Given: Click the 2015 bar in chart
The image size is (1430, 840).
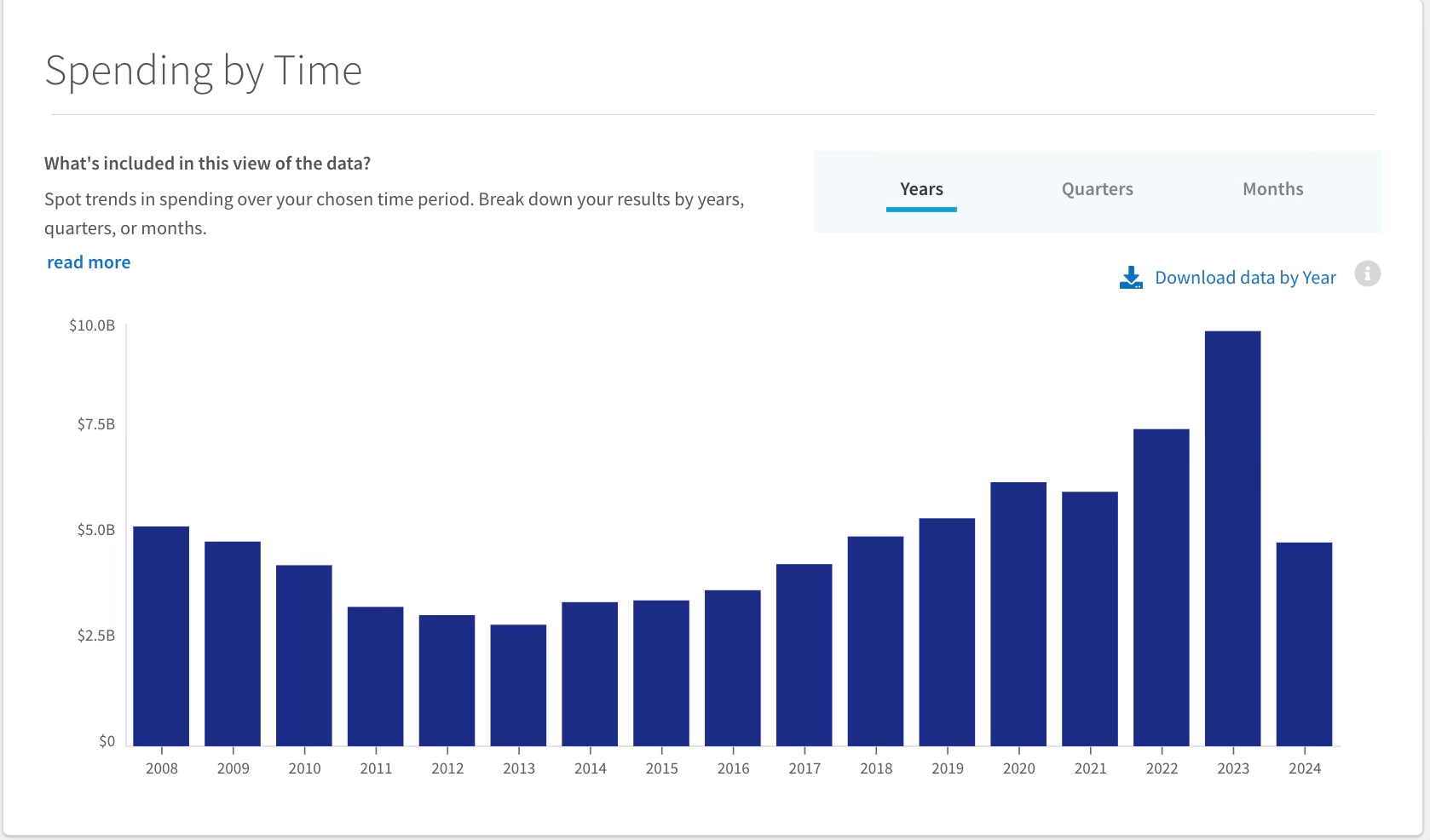Looking at the screenshot, I should [661, 673].
